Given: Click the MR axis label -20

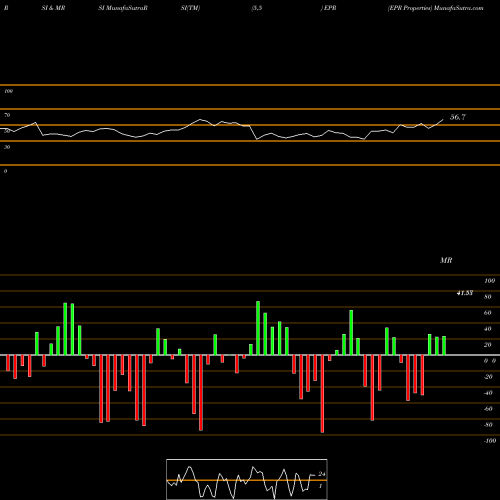Looking at the screenshot, I should click(488, 377).
